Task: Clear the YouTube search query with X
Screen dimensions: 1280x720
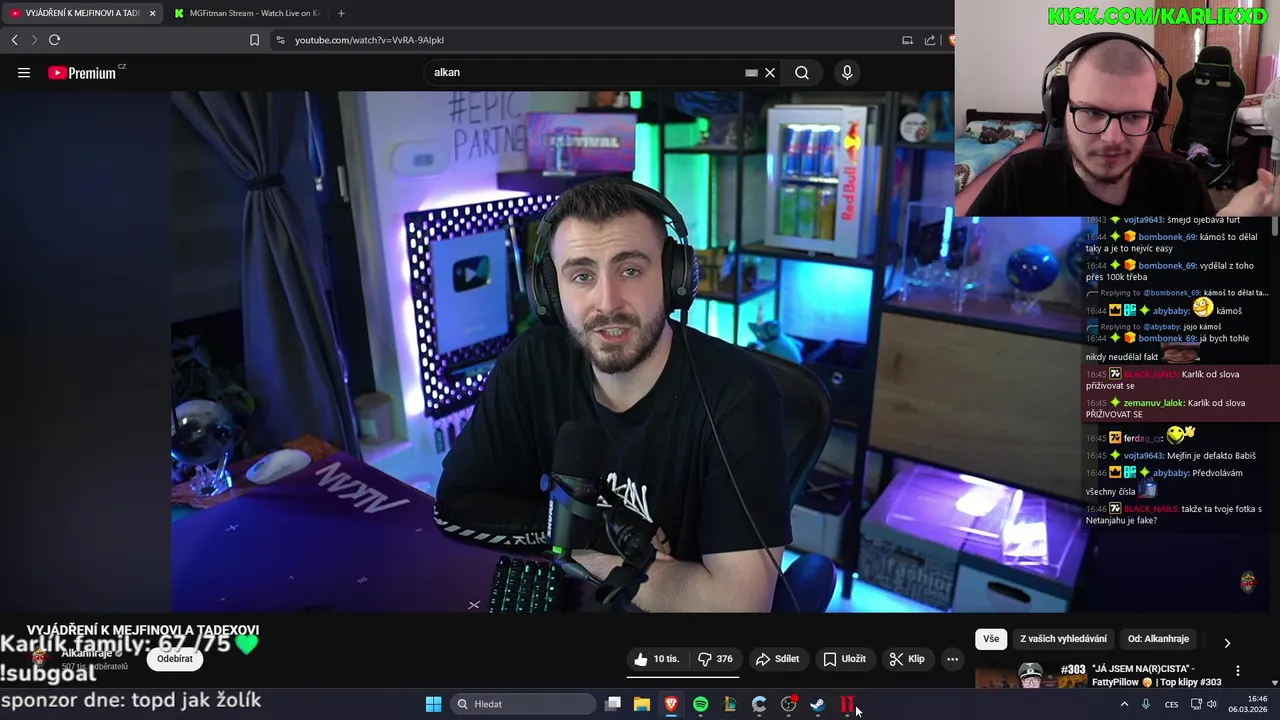Action: pos(770,72)
